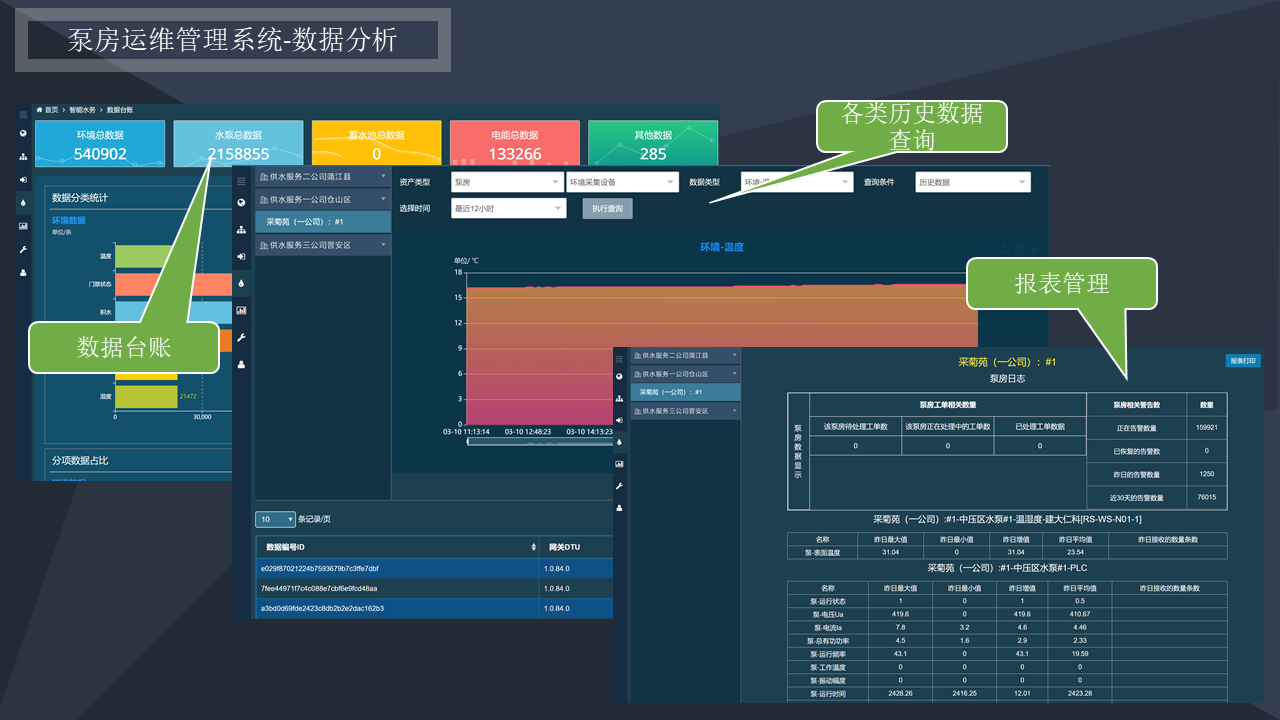Open 数据台账 breadcrumb entry
This screenshot has height=720, width=1280.
click(x=120, y=109)
